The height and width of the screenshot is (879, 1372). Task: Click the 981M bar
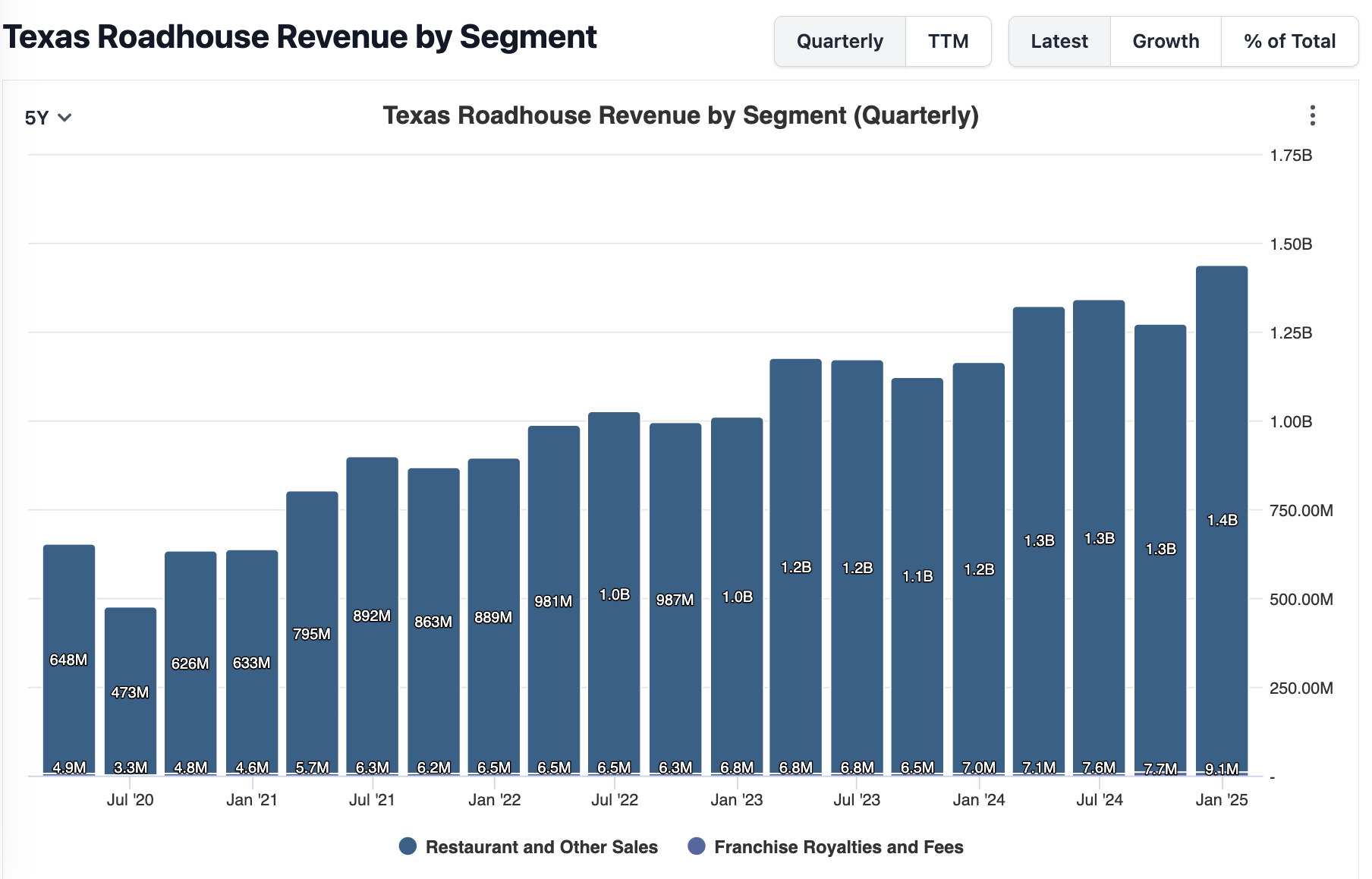point(553,600)
